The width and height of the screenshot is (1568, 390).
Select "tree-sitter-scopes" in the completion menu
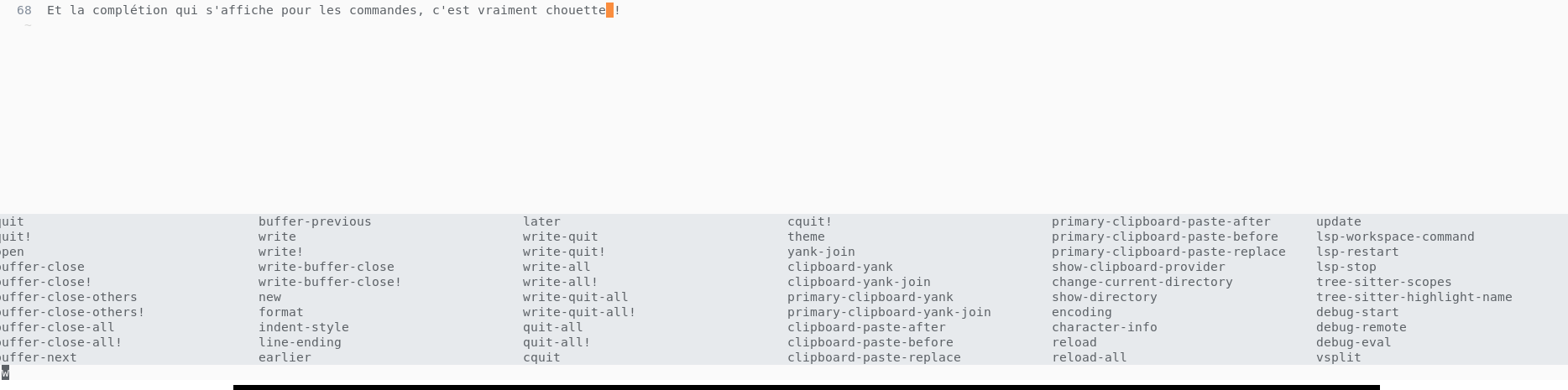(x=1383, y=282)
